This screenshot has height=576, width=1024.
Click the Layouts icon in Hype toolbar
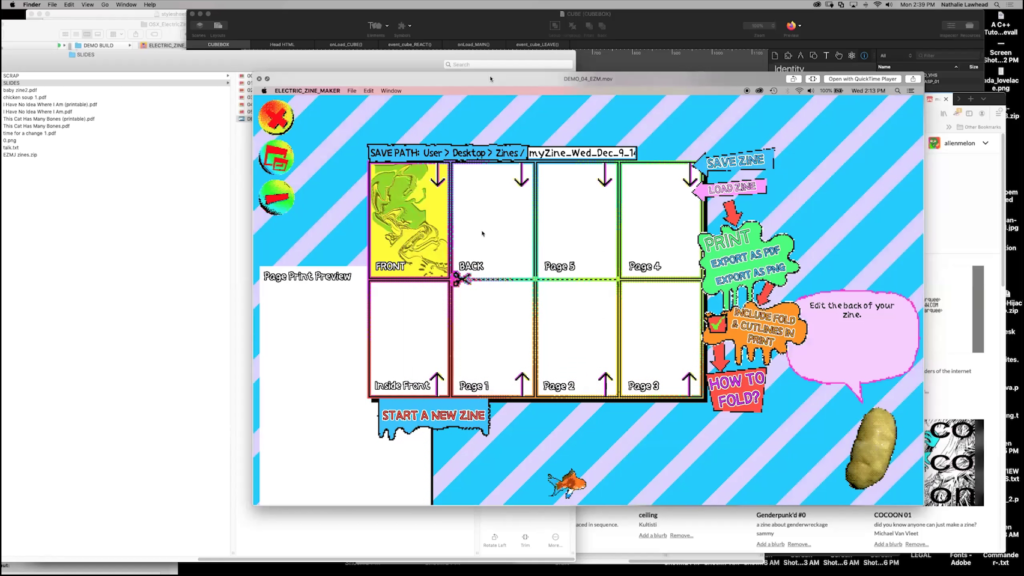[218, 26]
